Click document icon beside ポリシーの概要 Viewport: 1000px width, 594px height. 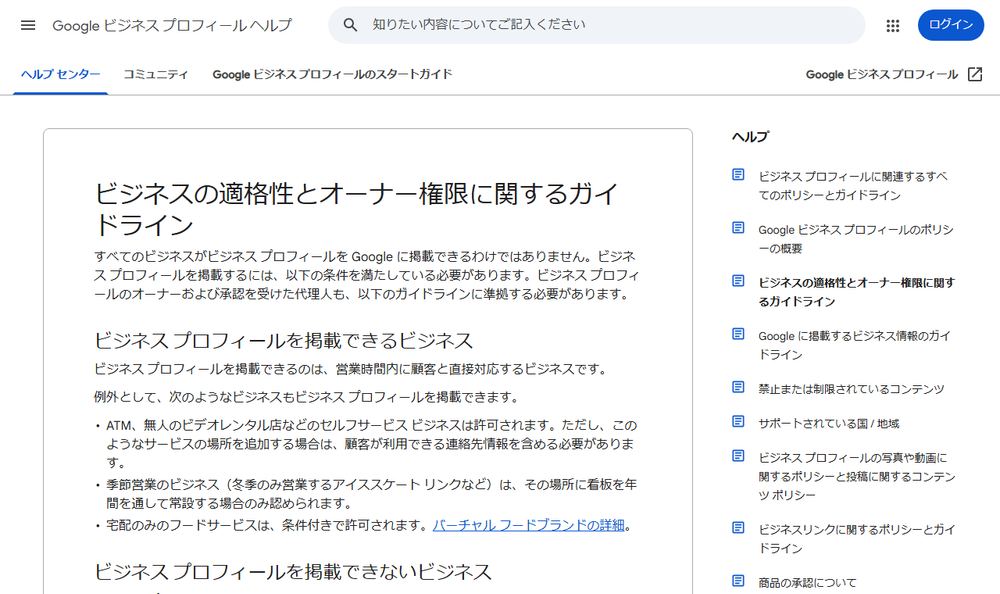click(x=738, y=228)
